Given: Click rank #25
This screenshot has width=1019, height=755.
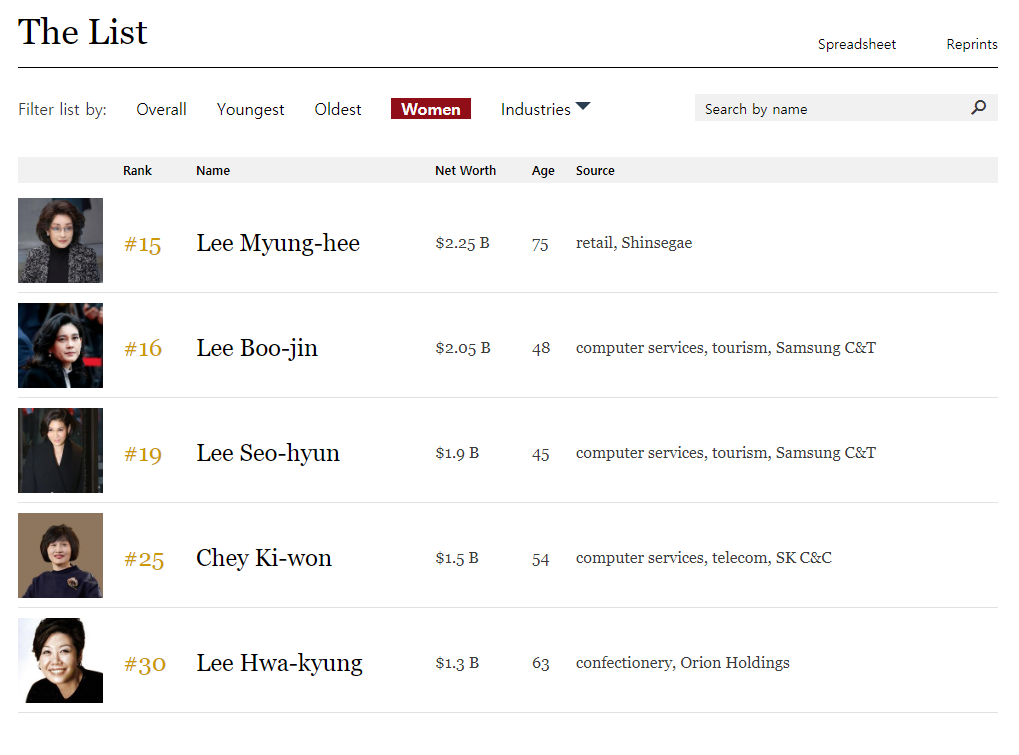Looking at the screenshot, I should click(144, 559).
